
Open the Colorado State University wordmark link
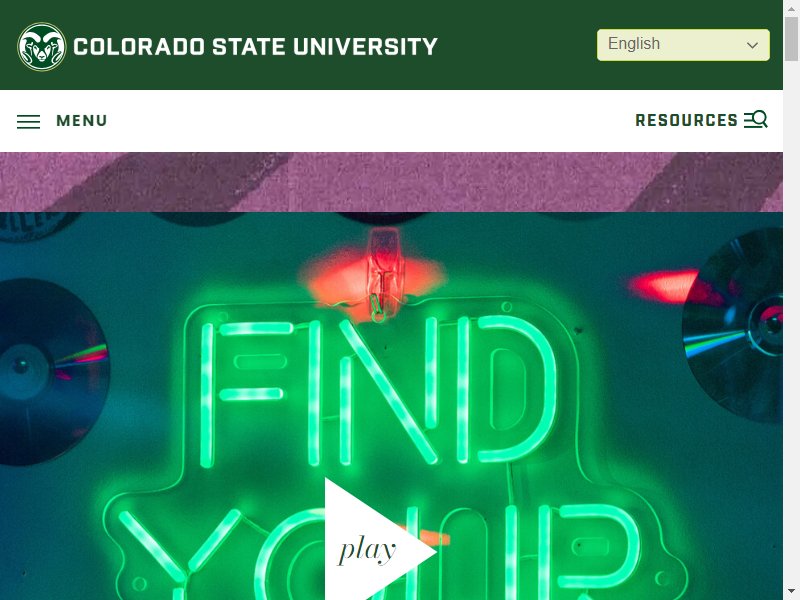256,46
